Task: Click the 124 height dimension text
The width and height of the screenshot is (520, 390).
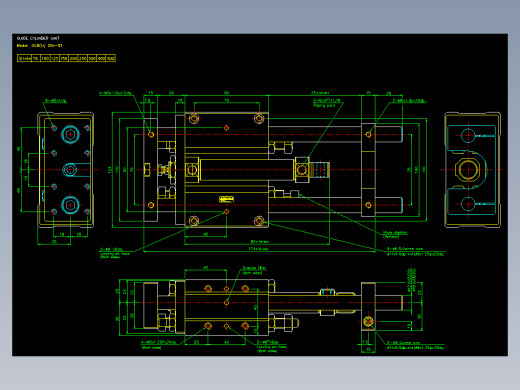Action: pyautogui.click(x=110, y=170)
